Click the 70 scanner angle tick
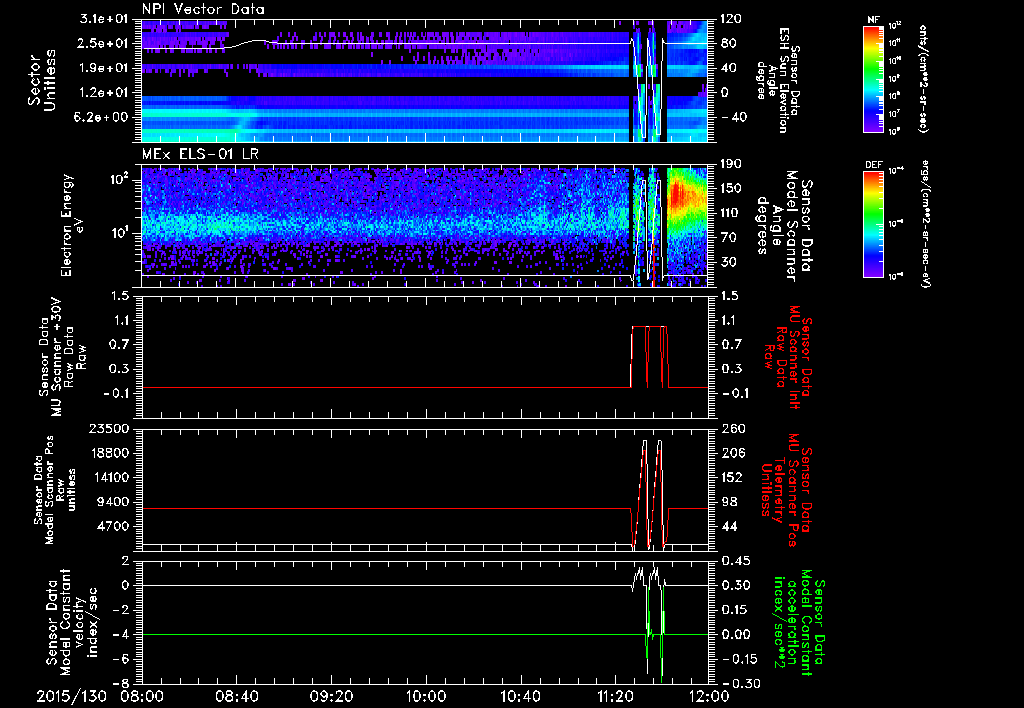The image size is (1024, 708). click(728, 238)
